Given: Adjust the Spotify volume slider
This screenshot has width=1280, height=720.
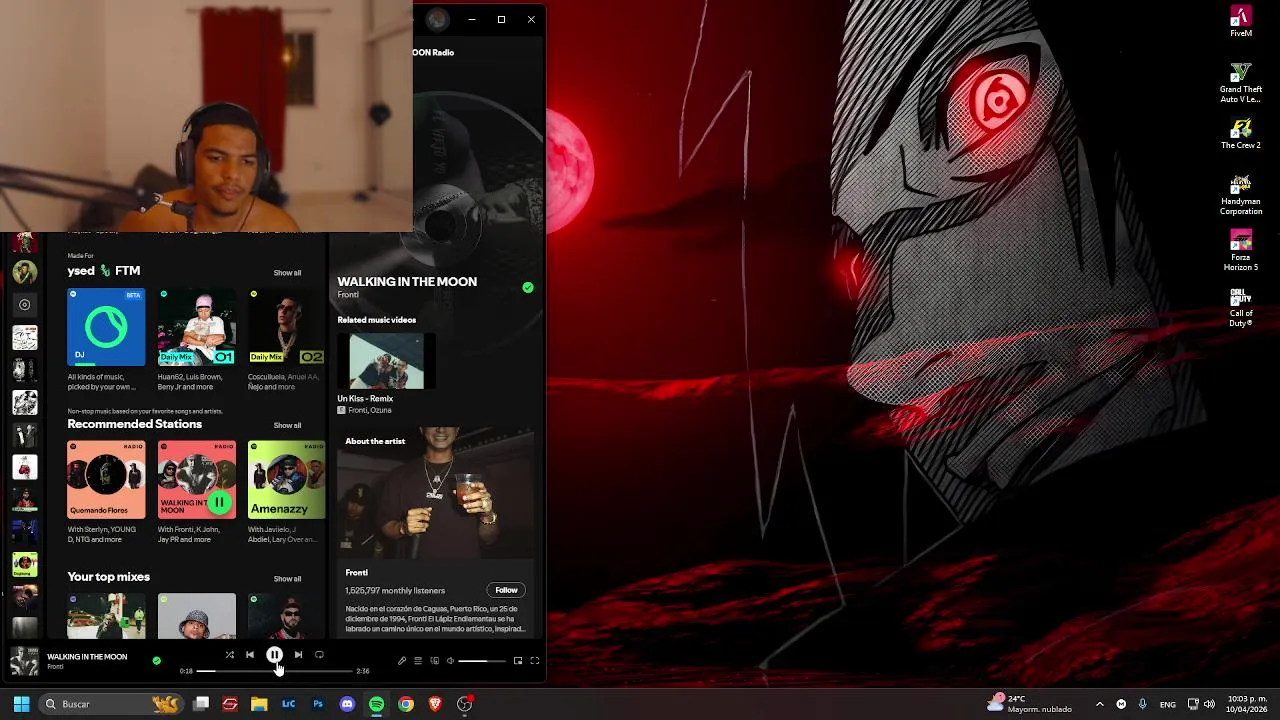Looking at the screenshot, I should click(x=480, y=660).
